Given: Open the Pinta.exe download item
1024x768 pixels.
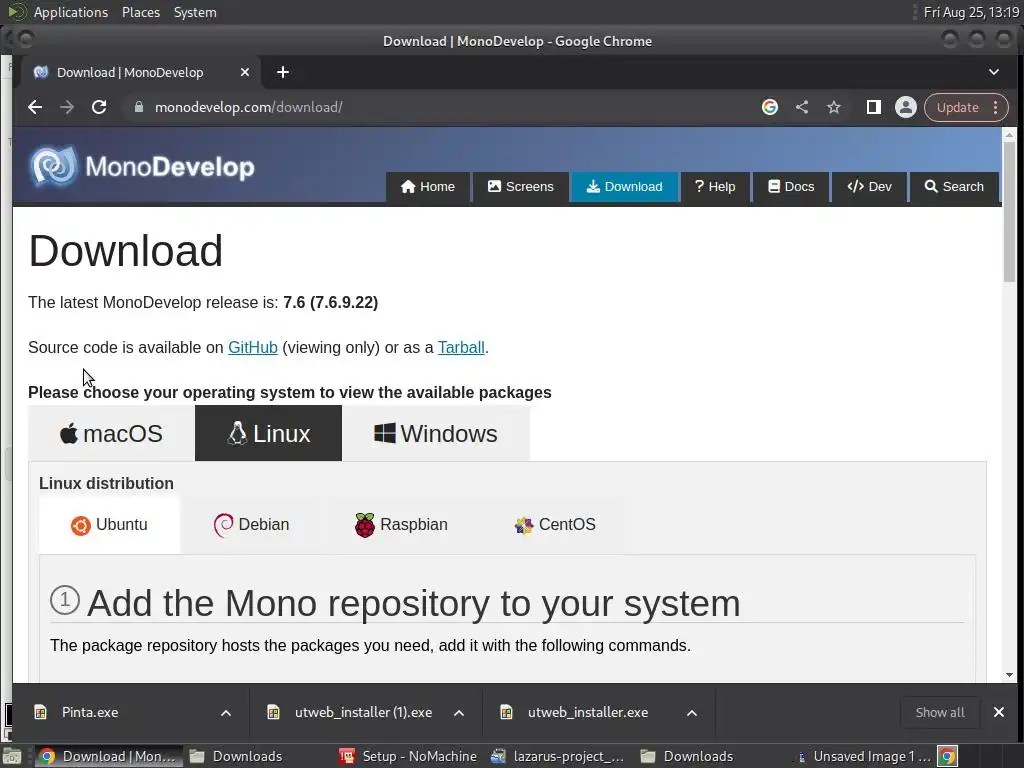Looking at the screenshot, I should point(90,712).
